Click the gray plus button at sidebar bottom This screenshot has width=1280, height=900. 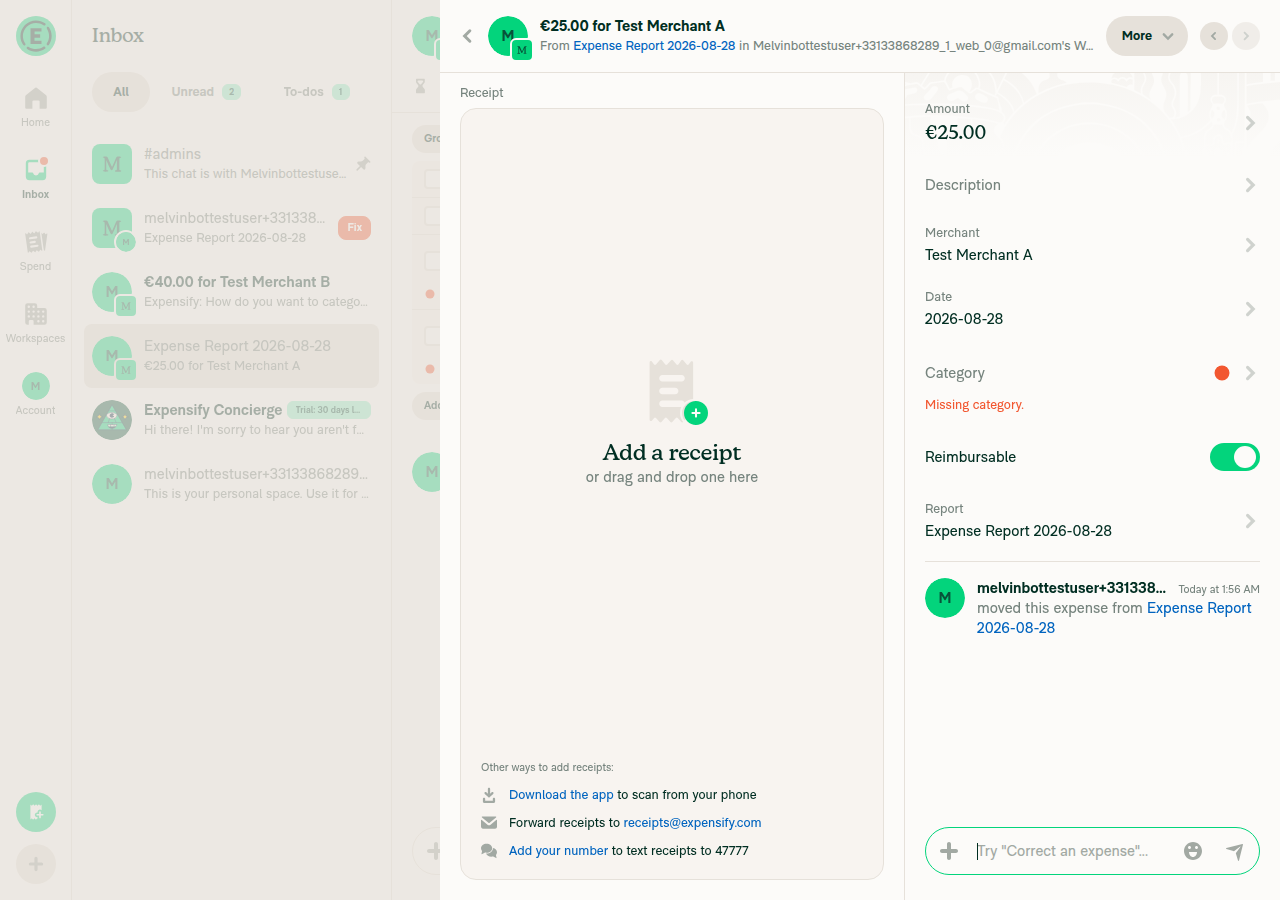[x=36, y=864]
